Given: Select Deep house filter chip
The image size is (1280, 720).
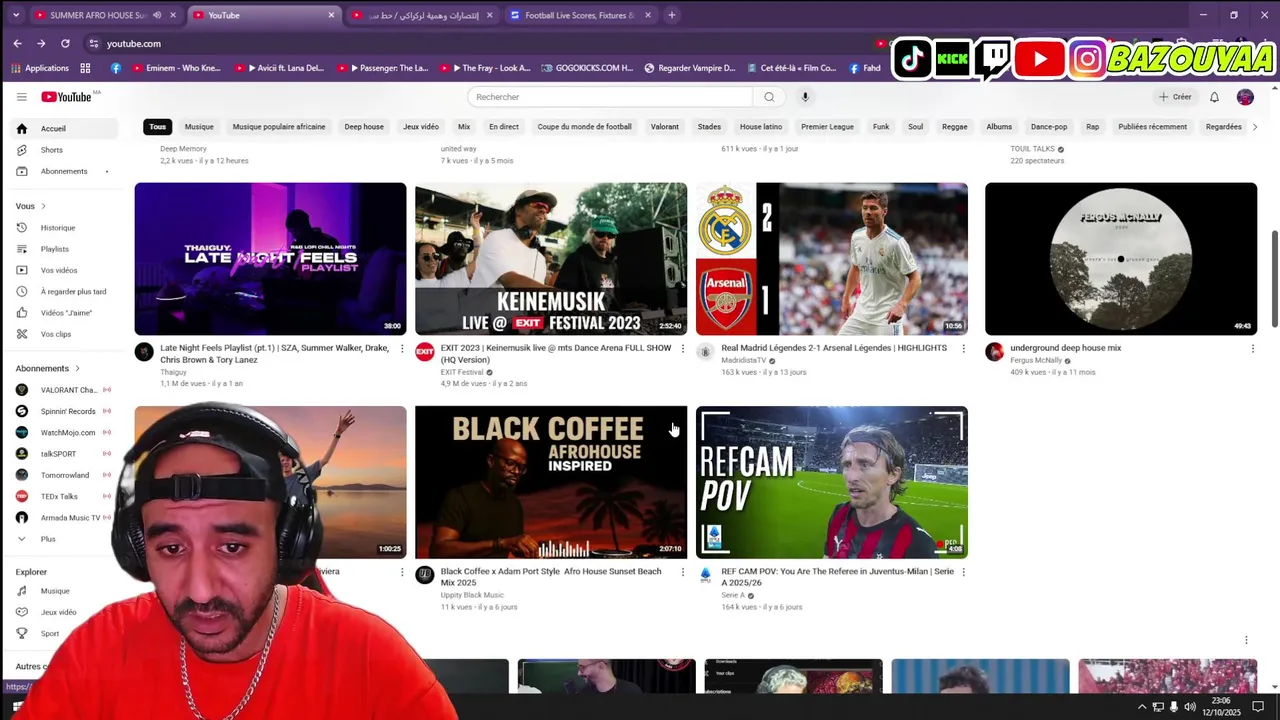Looking at the screenshot, I should pyautogui.click(x=364, y=127).
